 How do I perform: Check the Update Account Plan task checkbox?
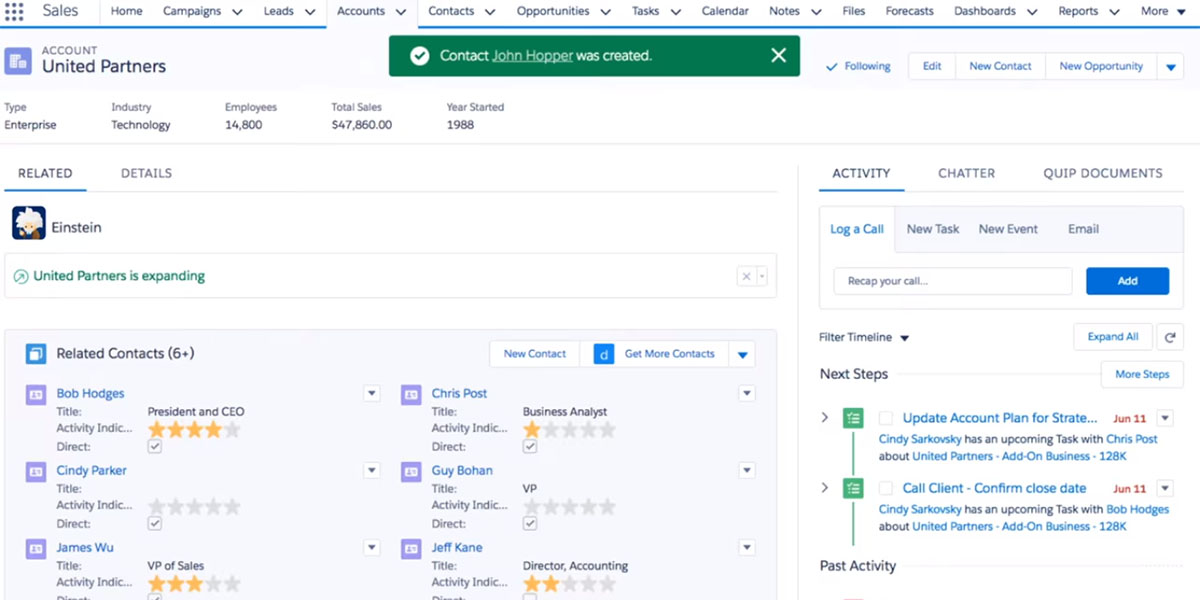pos(885,419)
